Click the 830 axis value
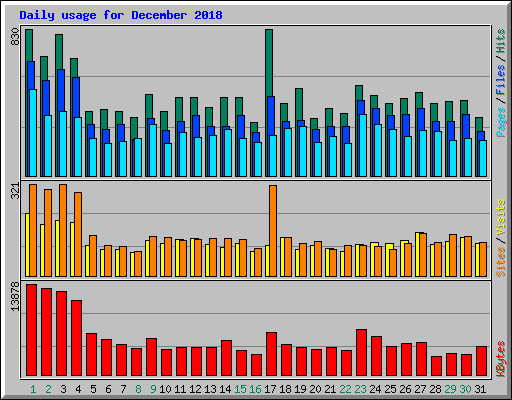The width and height of the screenshot is (512, 400). (x=15, y=37)
